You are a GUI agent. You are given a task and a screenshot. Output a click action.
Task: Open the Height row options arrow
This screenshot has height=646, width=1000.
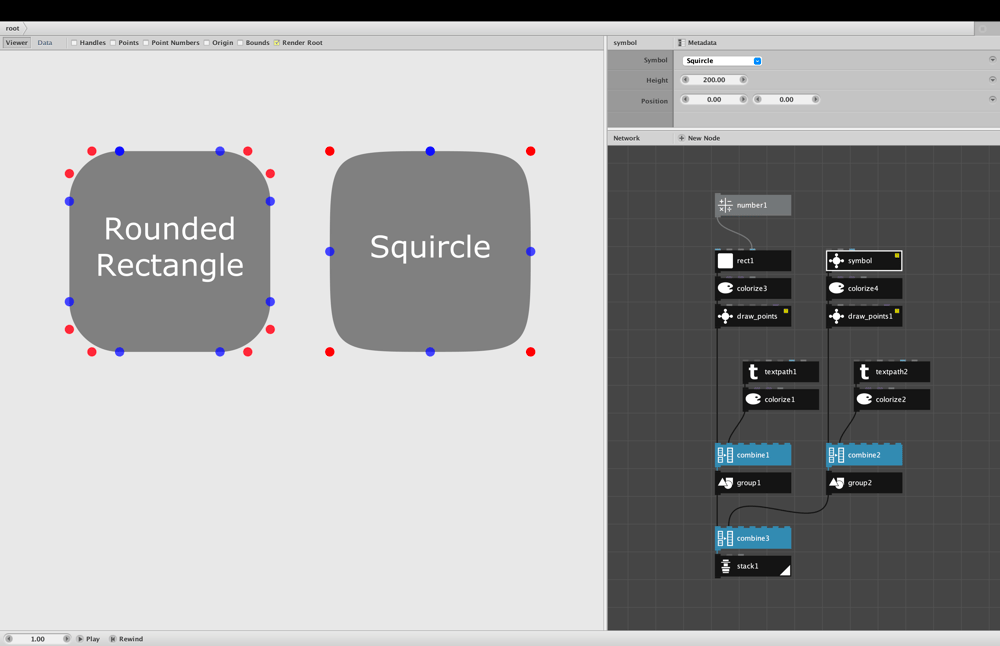[992, 80]
